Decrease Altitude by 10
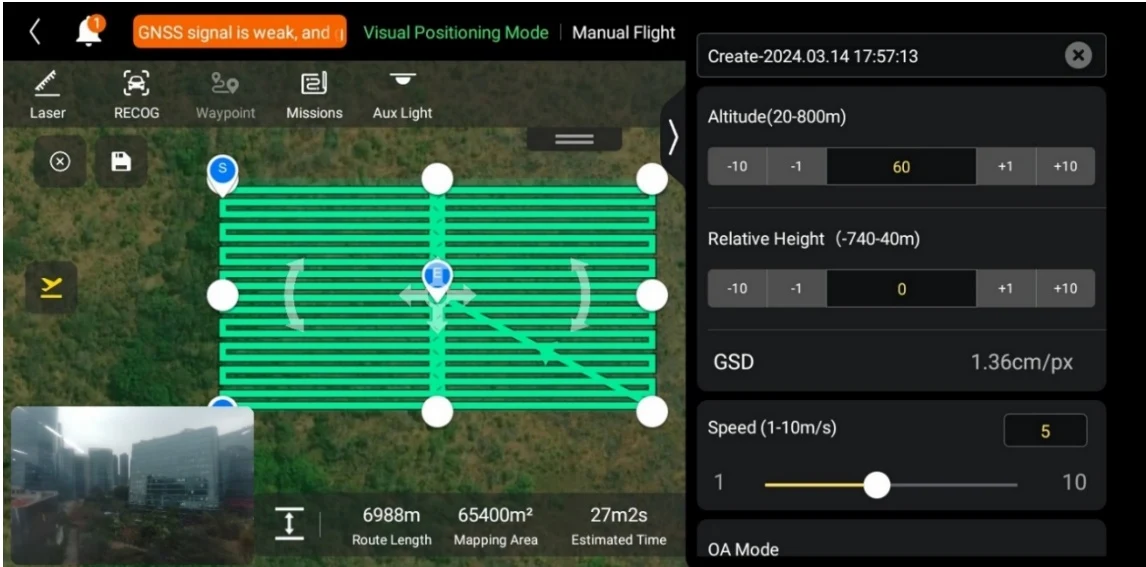Screen dimensions: 1146x567 tap(737, 167)
